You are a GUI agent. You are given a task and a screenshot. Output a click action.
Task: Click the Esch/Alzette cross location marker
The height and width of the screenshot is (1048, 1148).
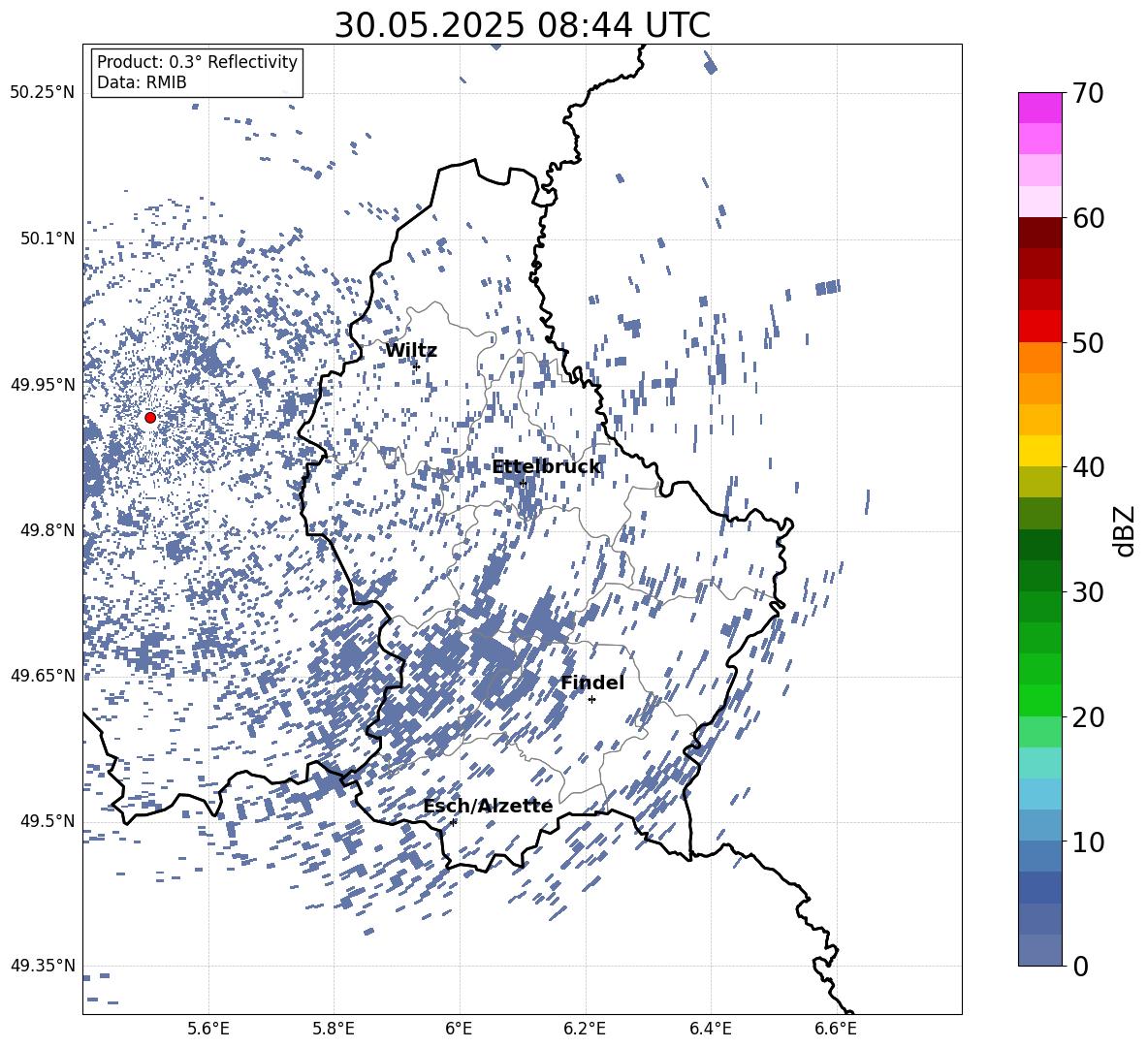coord(453,822)
